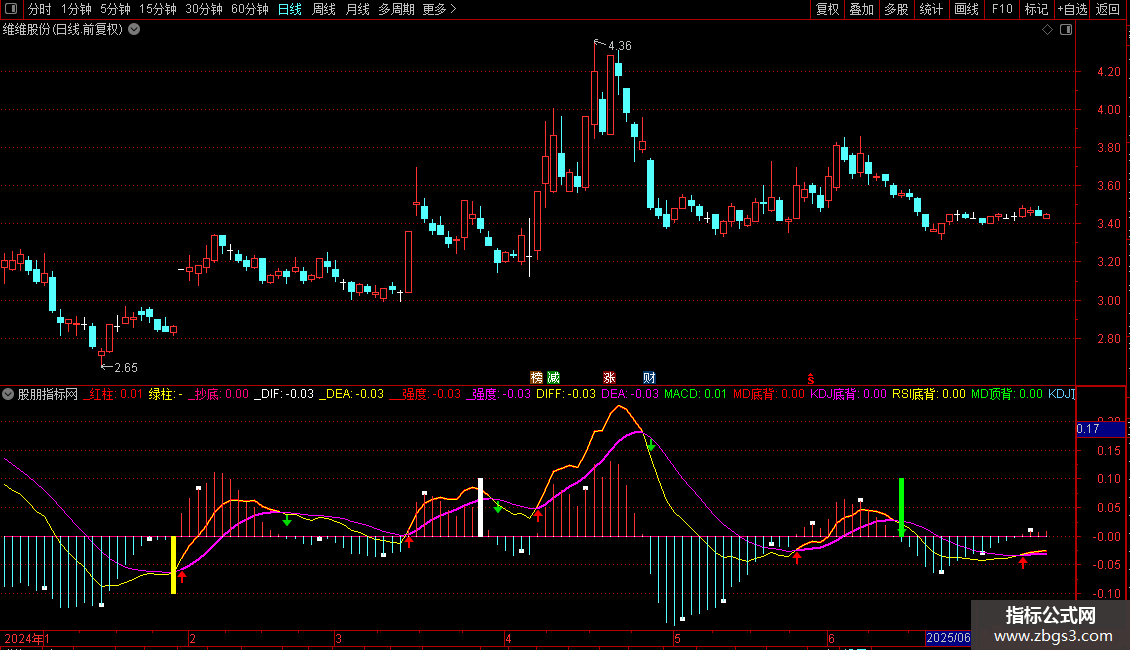Switch to 分时 intraday view
The width and height of the screenshot is (1130, 650).
click(x=40, y=9)
